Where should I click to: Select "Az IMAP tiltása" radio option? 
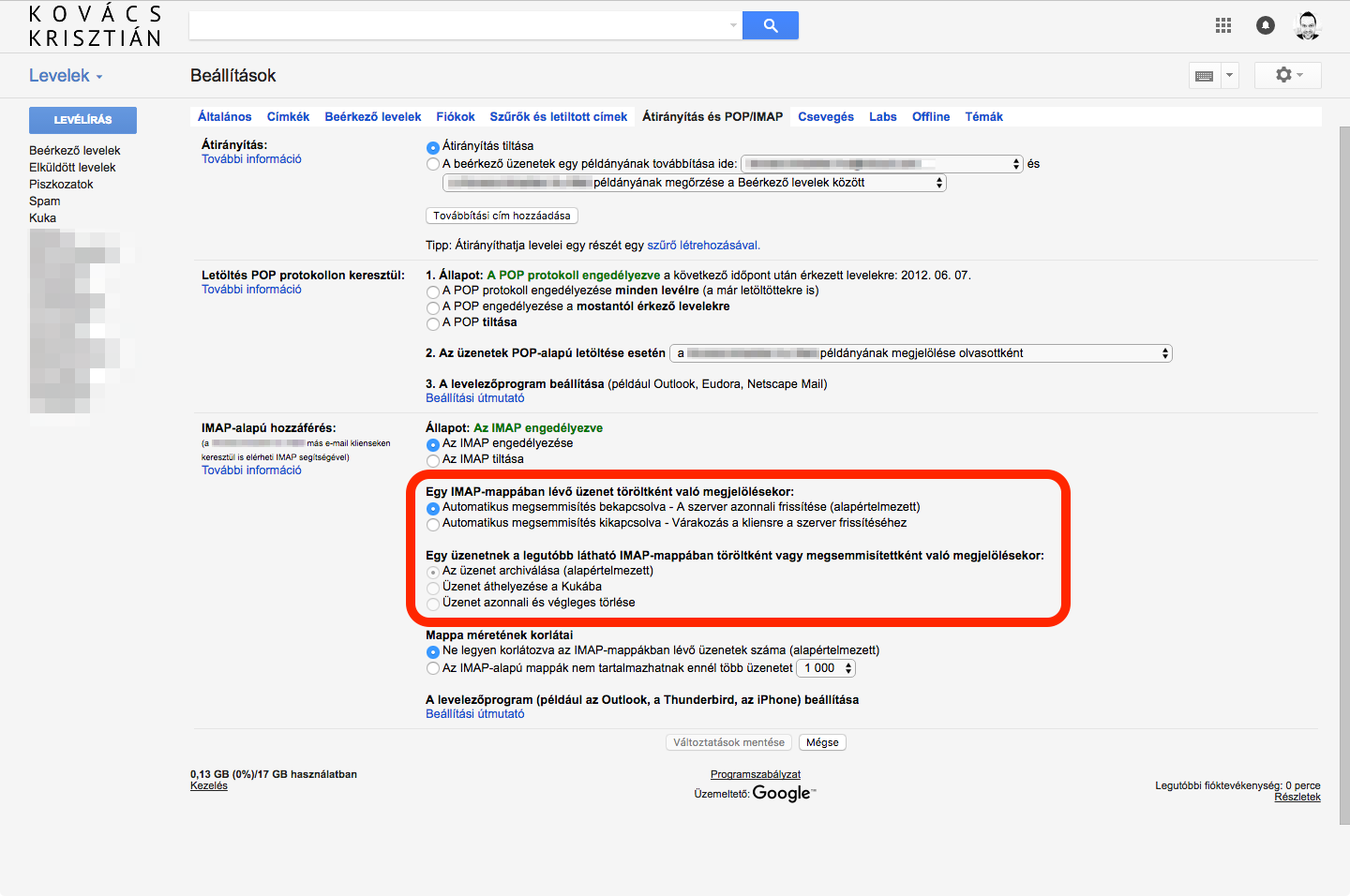coord(433,460)
